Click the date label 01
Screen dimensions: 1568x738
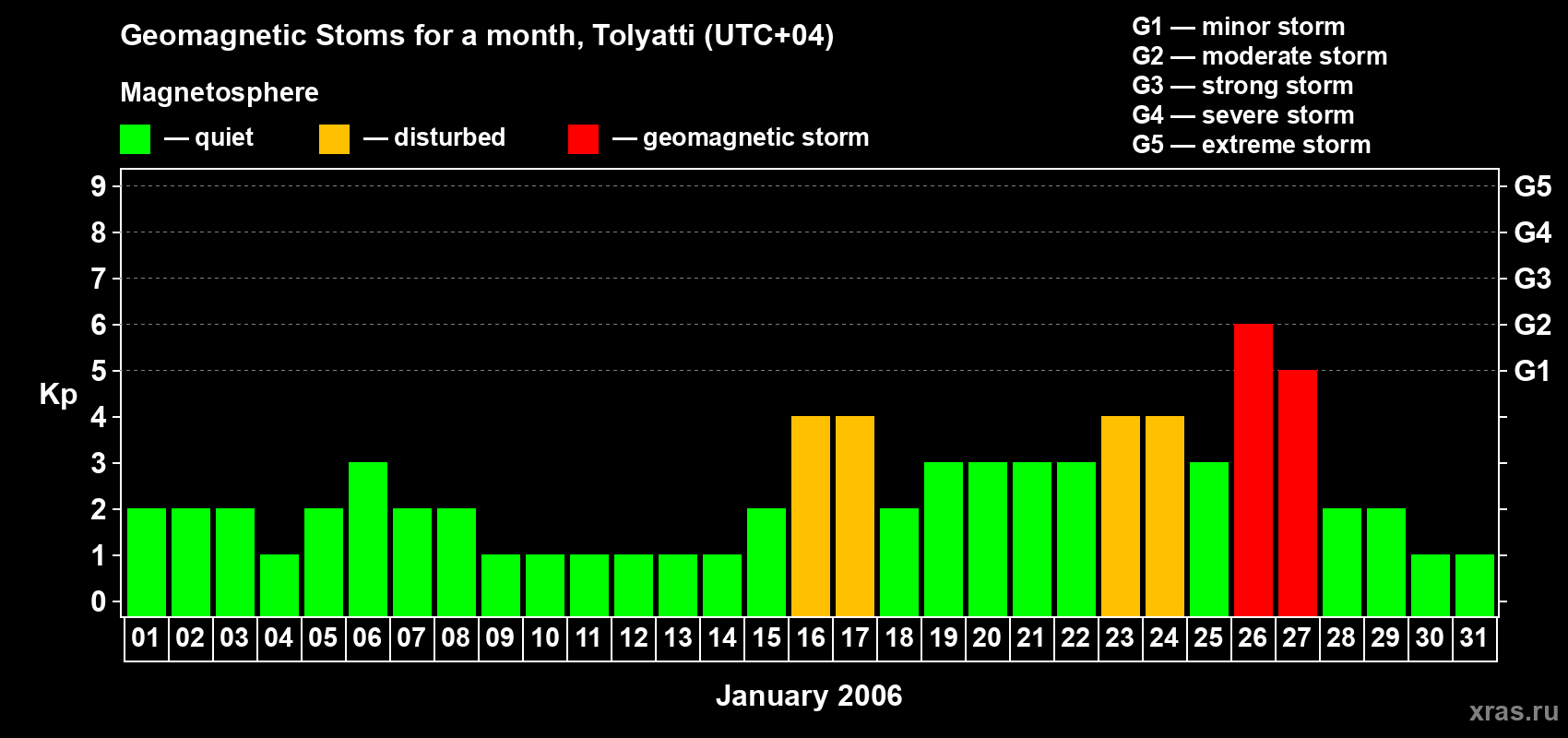[x=146, y=638]
